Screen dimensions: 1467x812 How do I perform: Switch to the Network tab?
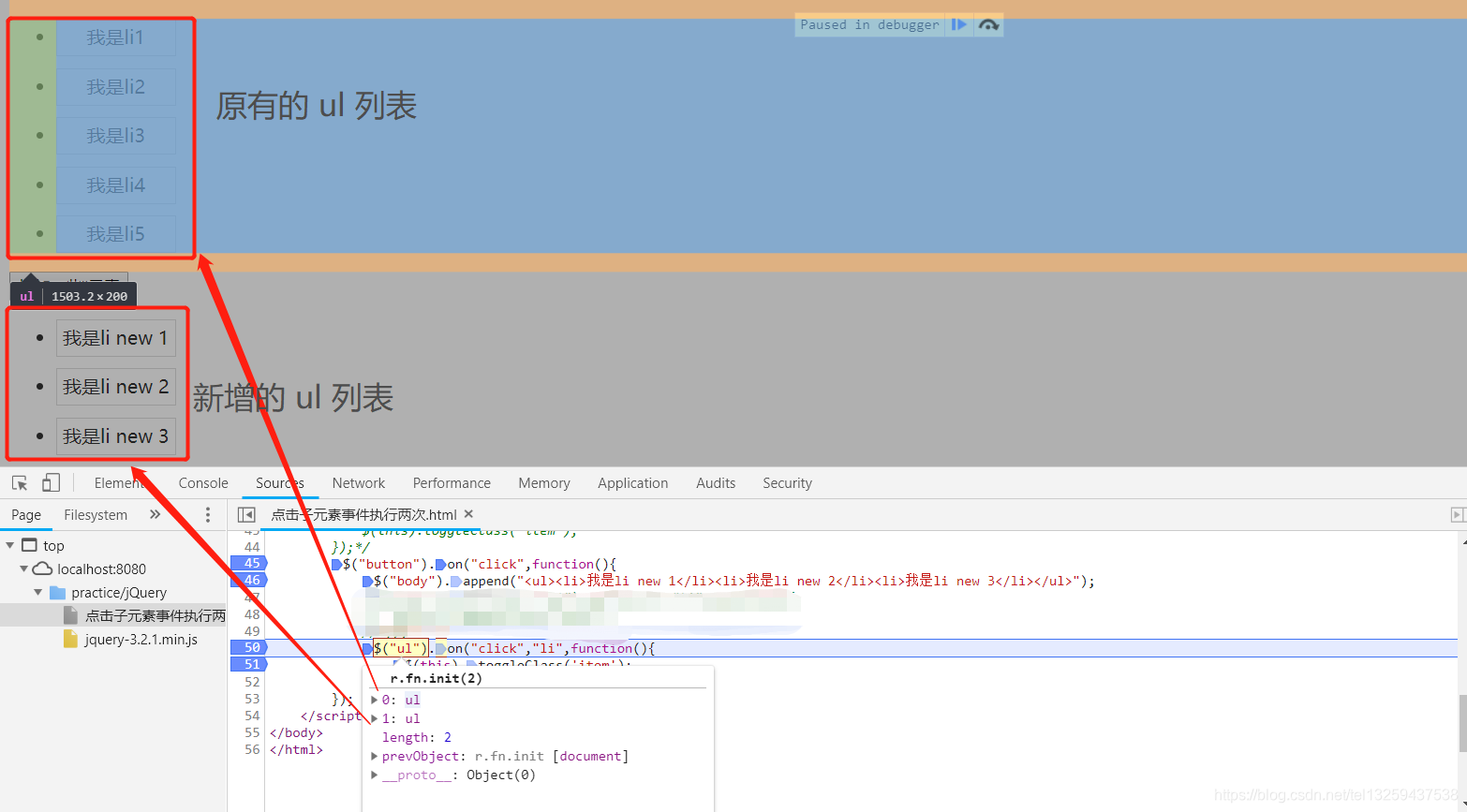359,483
